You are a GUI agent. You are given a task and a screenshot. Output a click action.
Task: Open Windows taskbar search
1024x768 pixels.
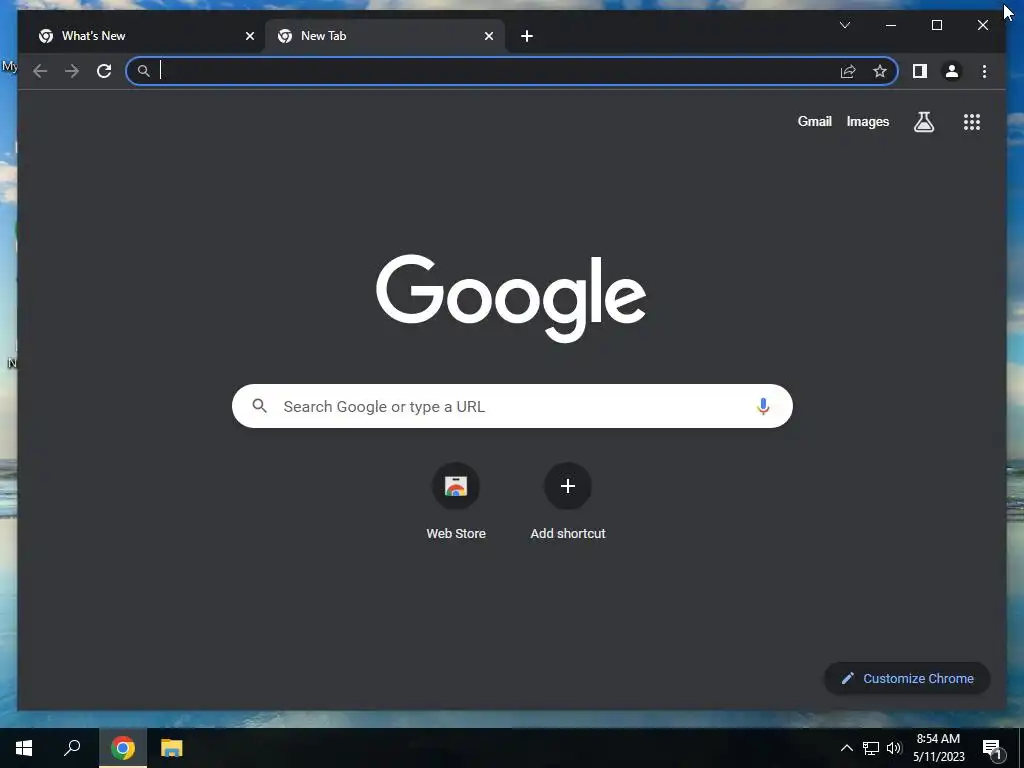72,748
